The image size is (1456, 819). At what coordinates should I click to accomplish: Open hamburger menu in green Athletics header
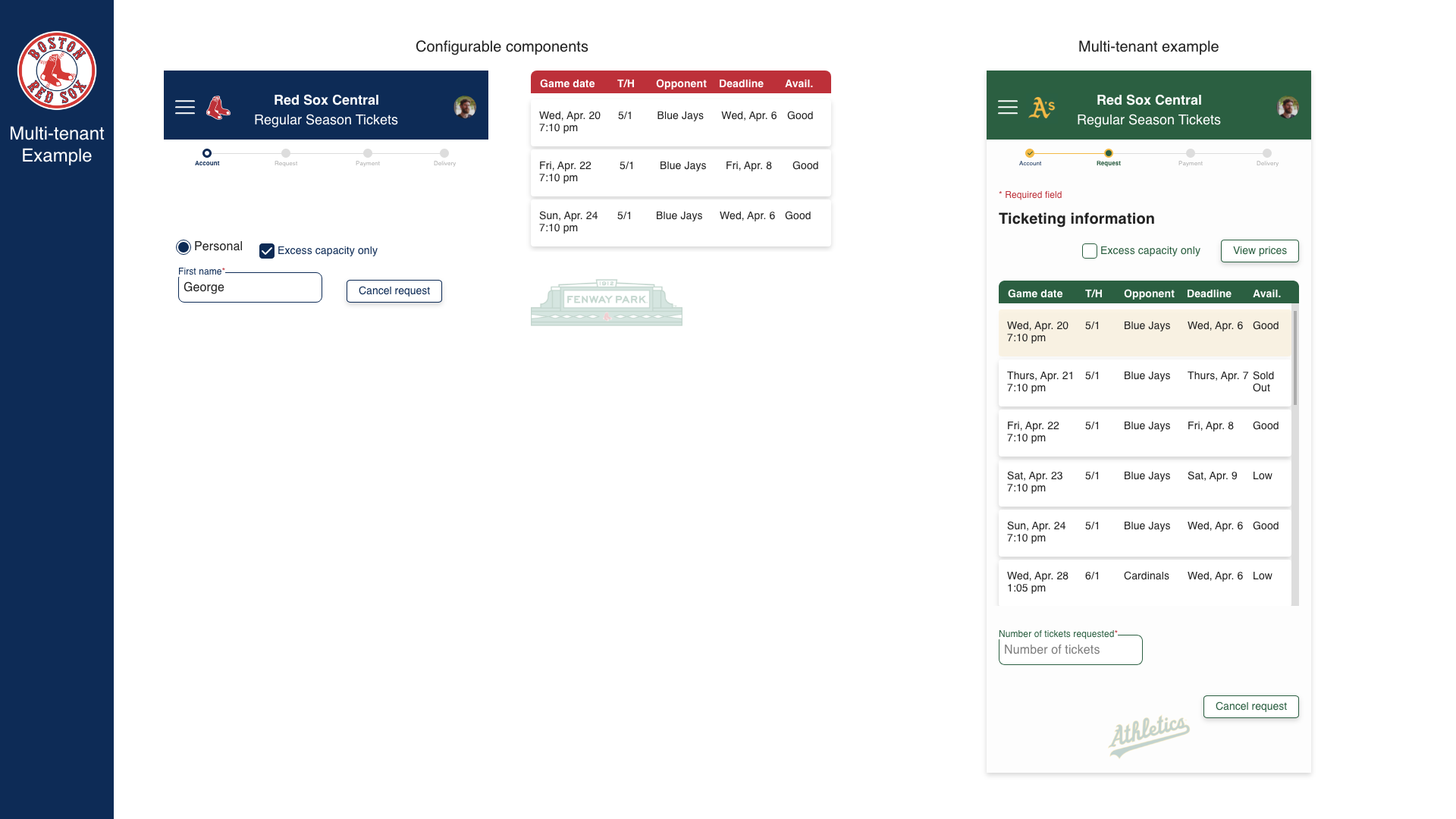(1008, 108)
